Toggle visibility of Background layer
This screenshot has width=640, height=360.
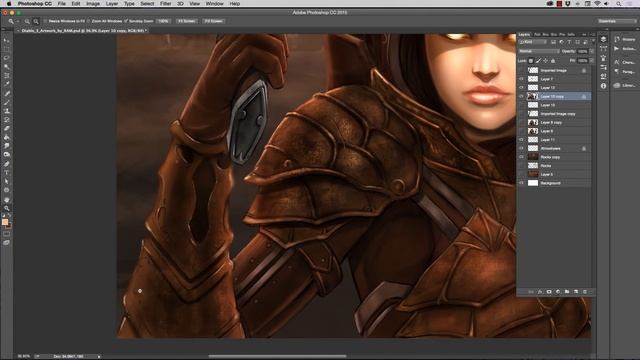pyautogui.click(x=521, y=183)
